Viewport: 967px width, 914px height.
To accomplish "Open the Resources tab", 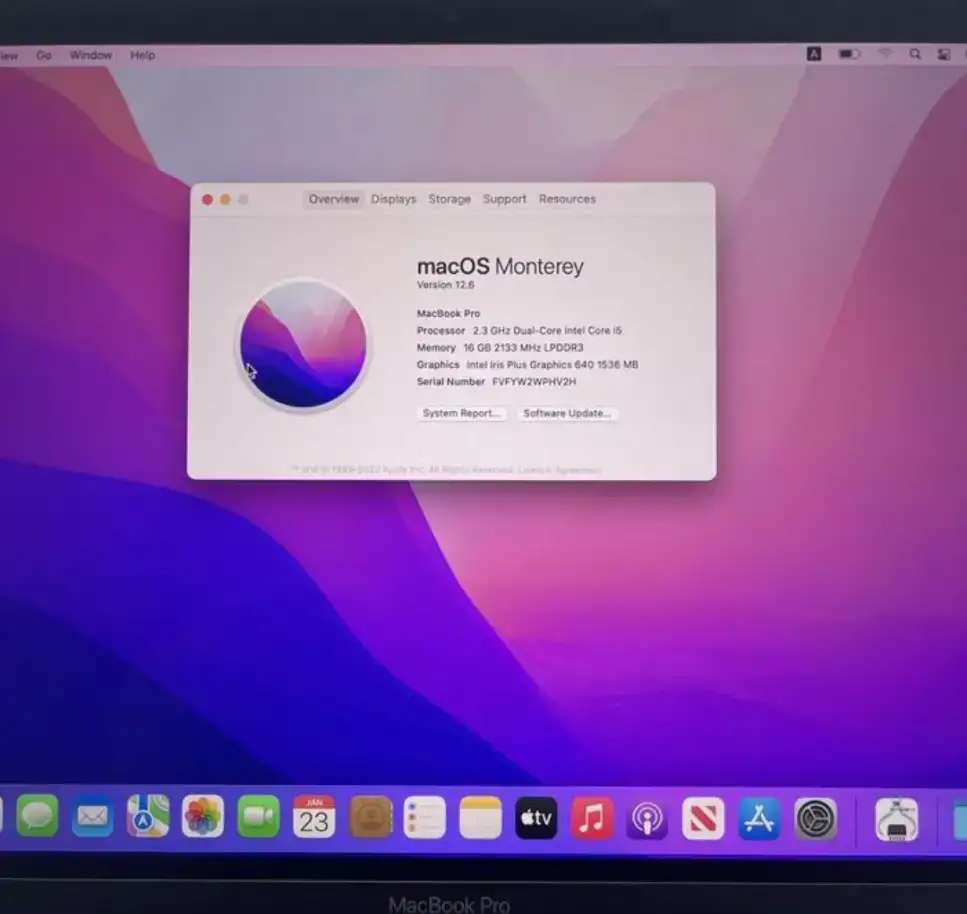I will 567,199.
